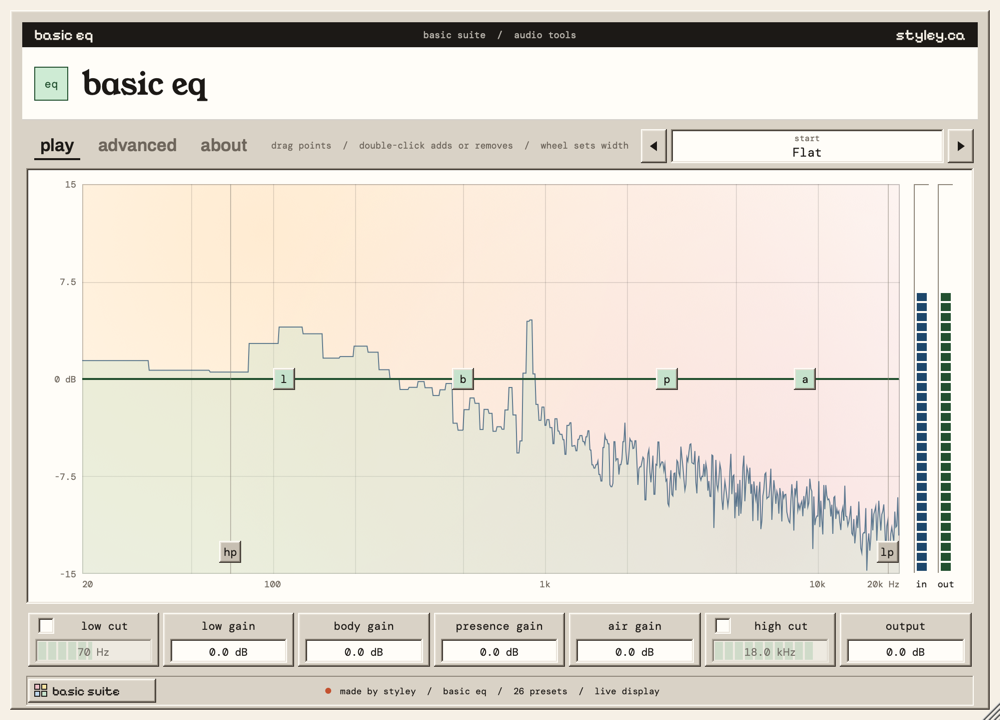
Task: Click the 'basic eq' title bar text
Action: point(63,35)
